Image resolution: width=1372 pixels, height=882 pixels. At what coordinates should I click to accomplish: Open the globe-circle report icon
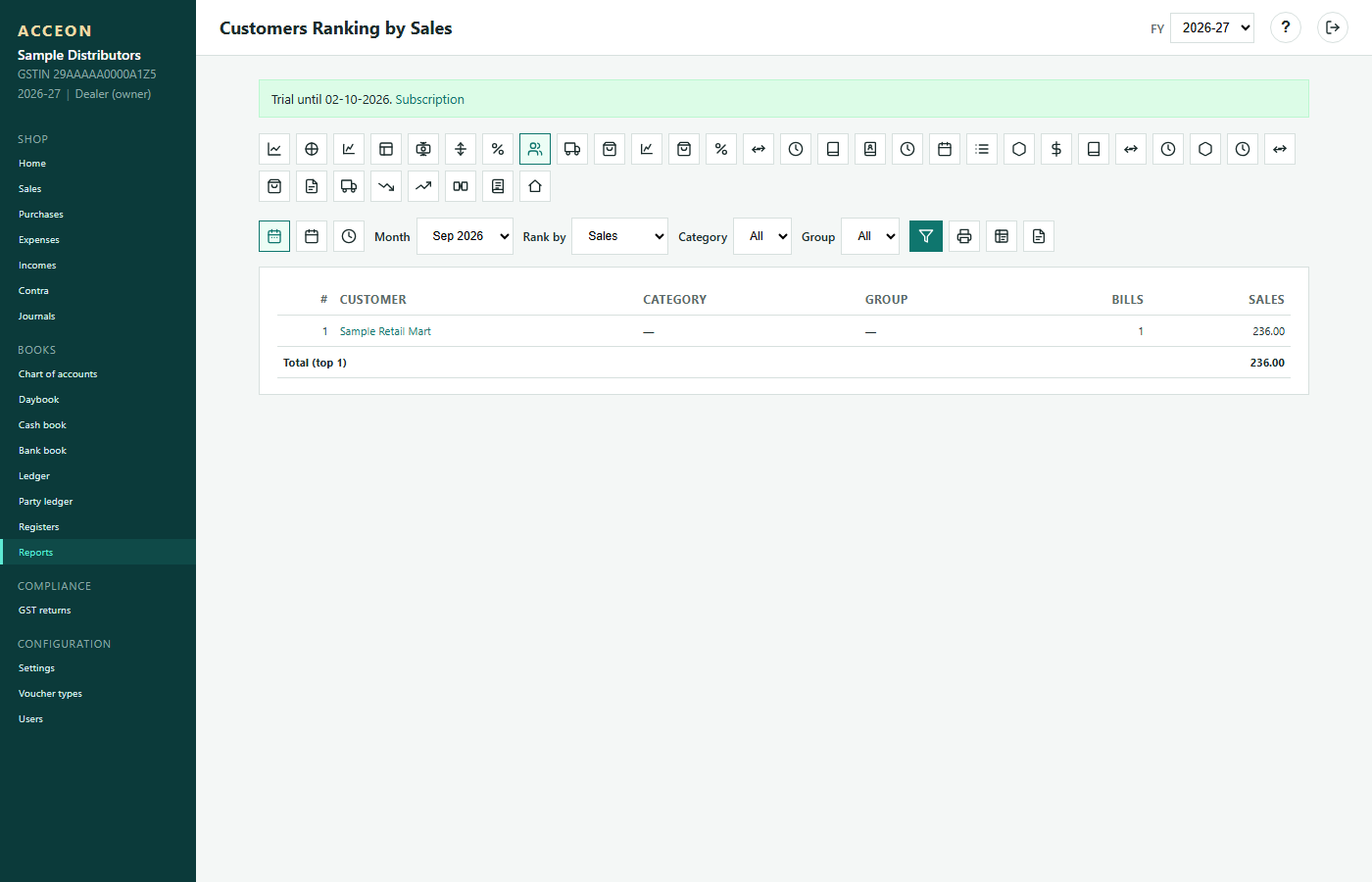click(x=312, y=149)
